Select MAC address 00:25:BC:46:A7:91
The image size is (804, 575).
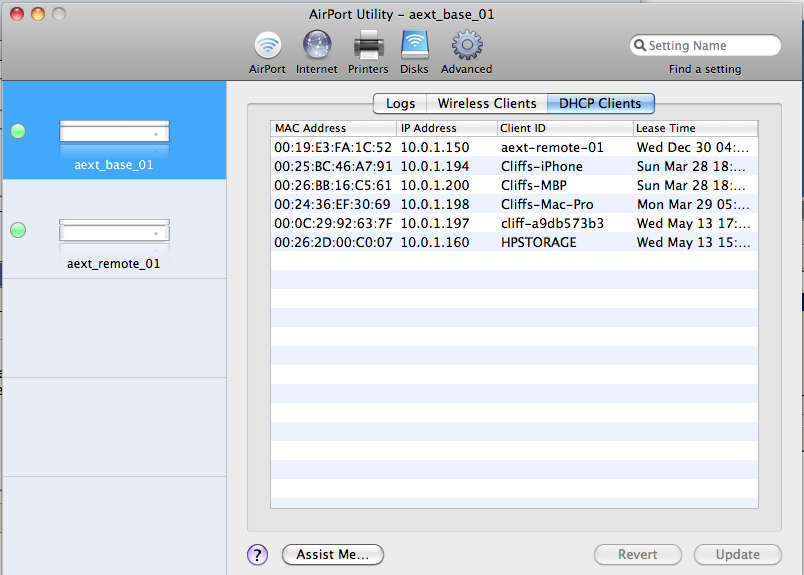(x=333, y=167)
